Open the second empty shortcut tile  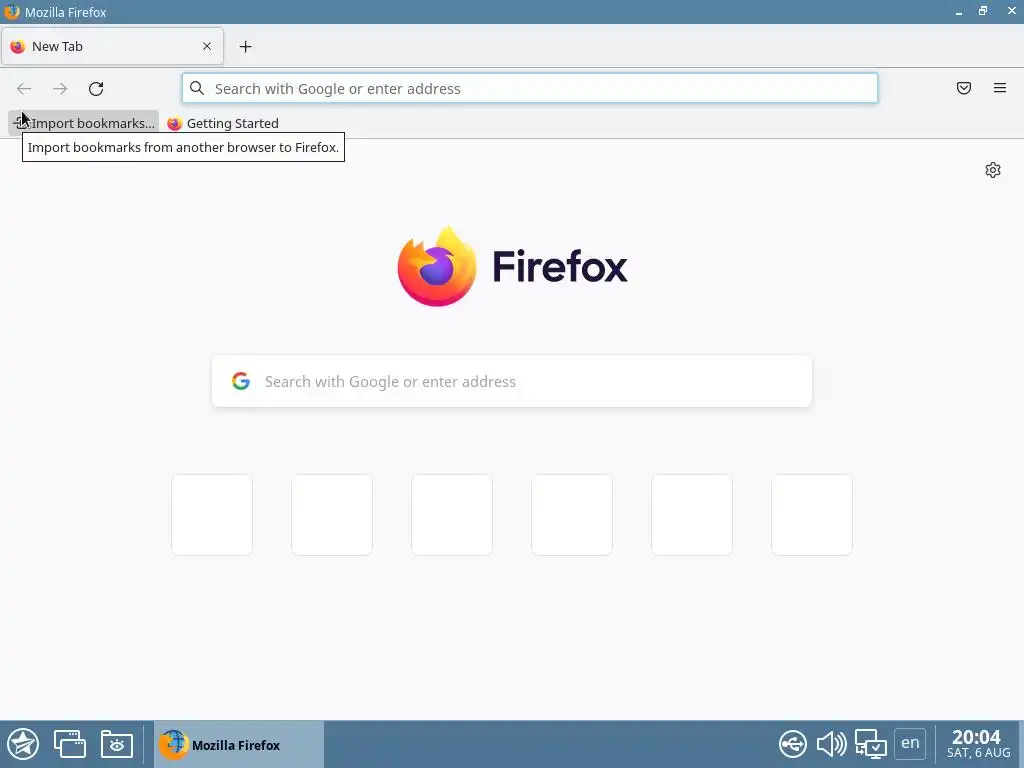[332, 515]
